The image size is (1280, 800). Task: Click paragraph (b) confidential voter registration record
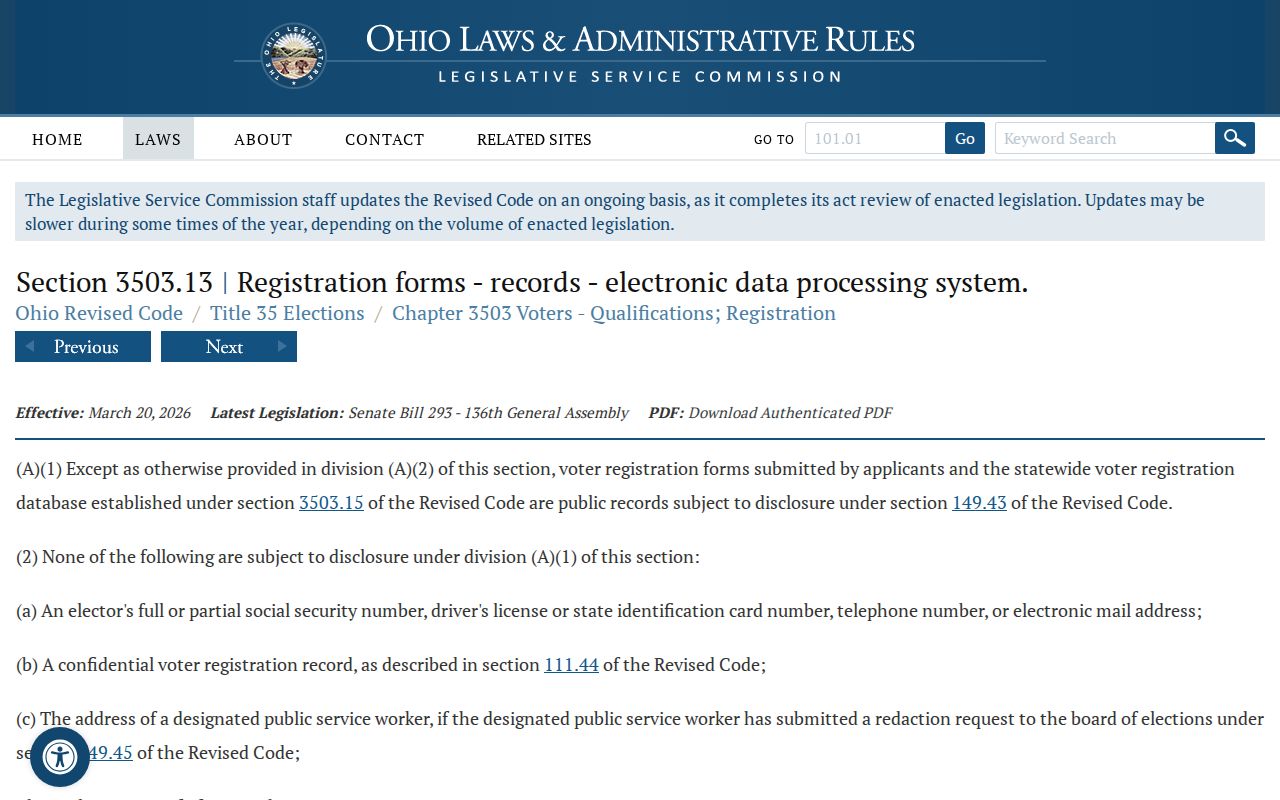click(391, 664)
